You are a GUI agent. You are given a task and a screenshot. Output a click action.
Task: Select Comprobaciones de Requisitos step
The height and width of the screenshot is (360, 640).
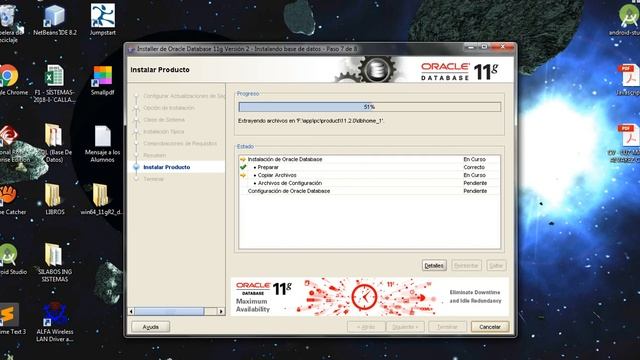pyautogui.click(x=180, y=143)
